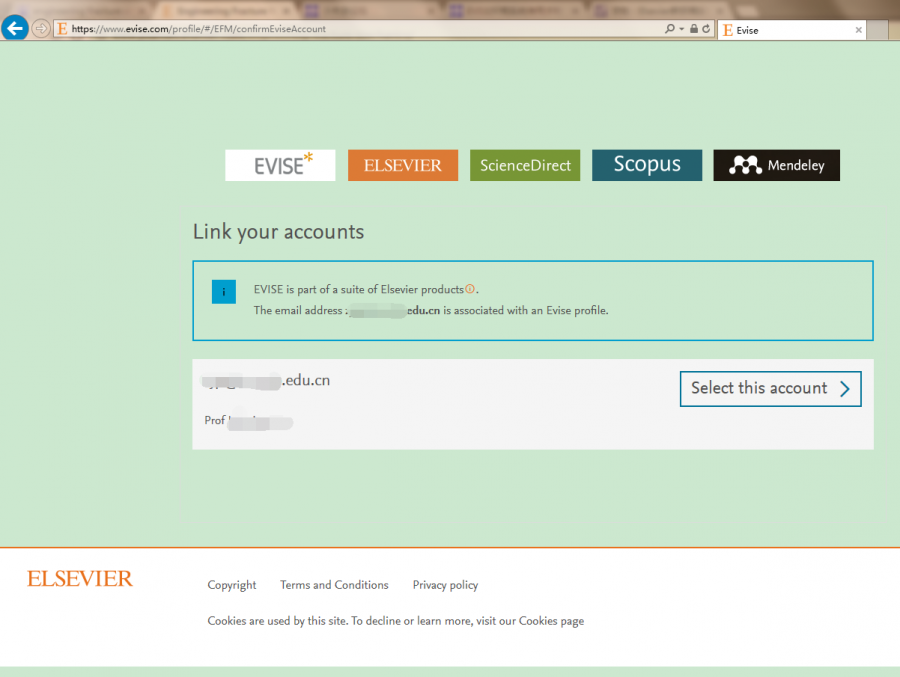The image size is (900, 677).
Task: Switch to the Evise browser tab
Action: [791, 30]
